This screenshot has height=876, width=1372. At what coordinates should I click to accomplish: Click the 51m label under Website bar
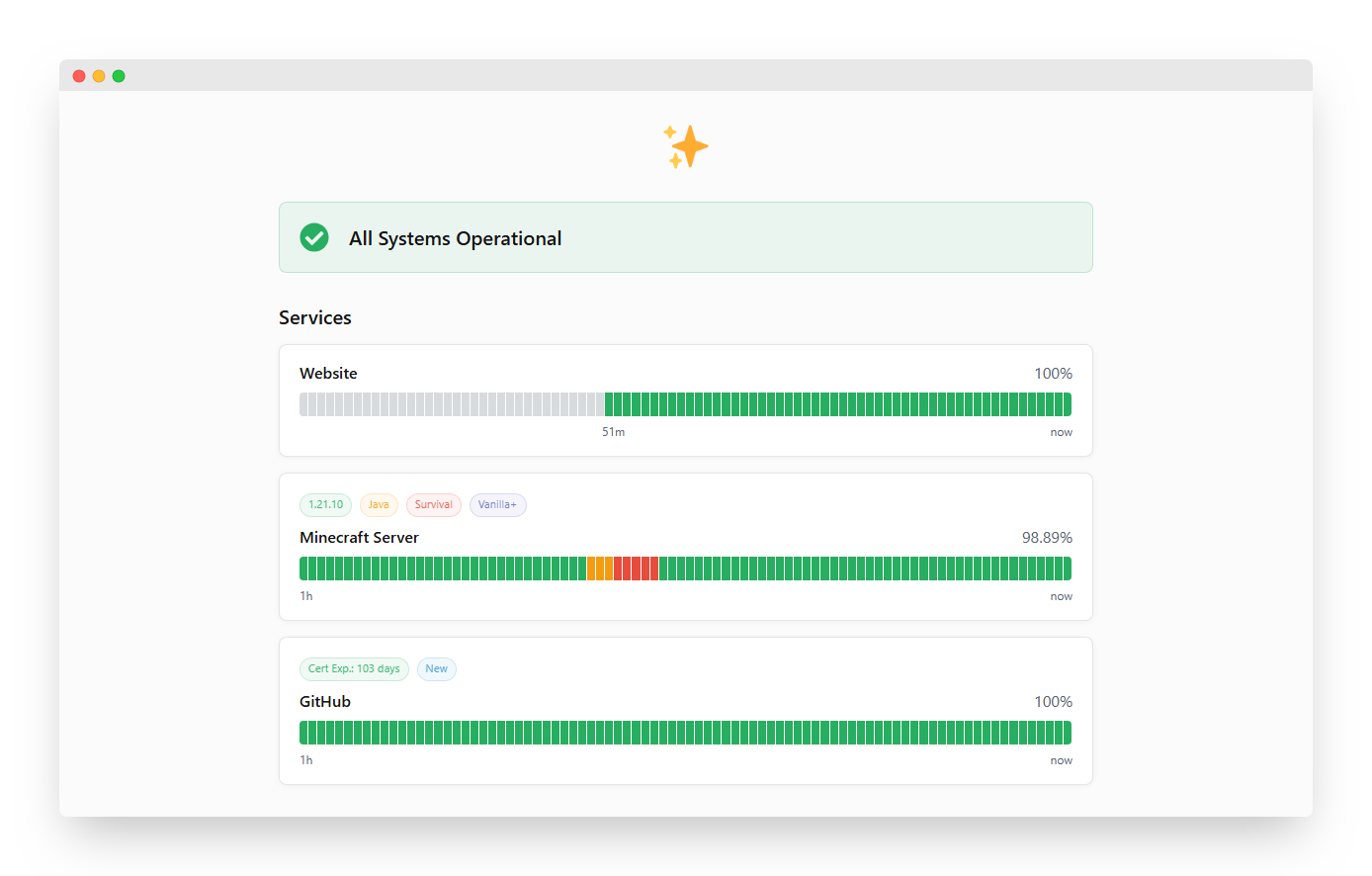pyautogui.click(x=613, y=432)
